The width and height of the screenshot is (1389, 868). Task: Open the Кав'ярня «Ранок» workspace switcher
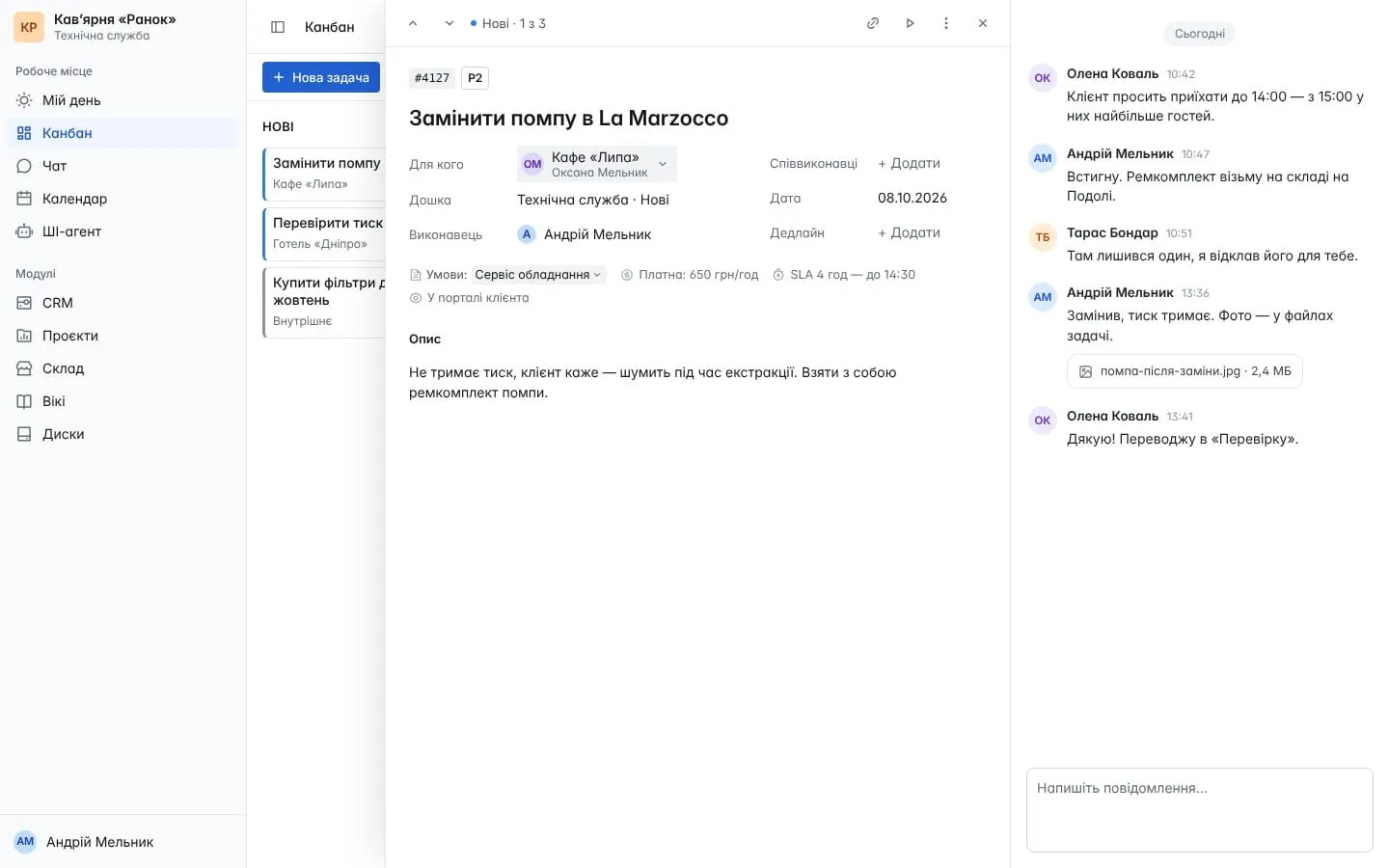(123, 27)
